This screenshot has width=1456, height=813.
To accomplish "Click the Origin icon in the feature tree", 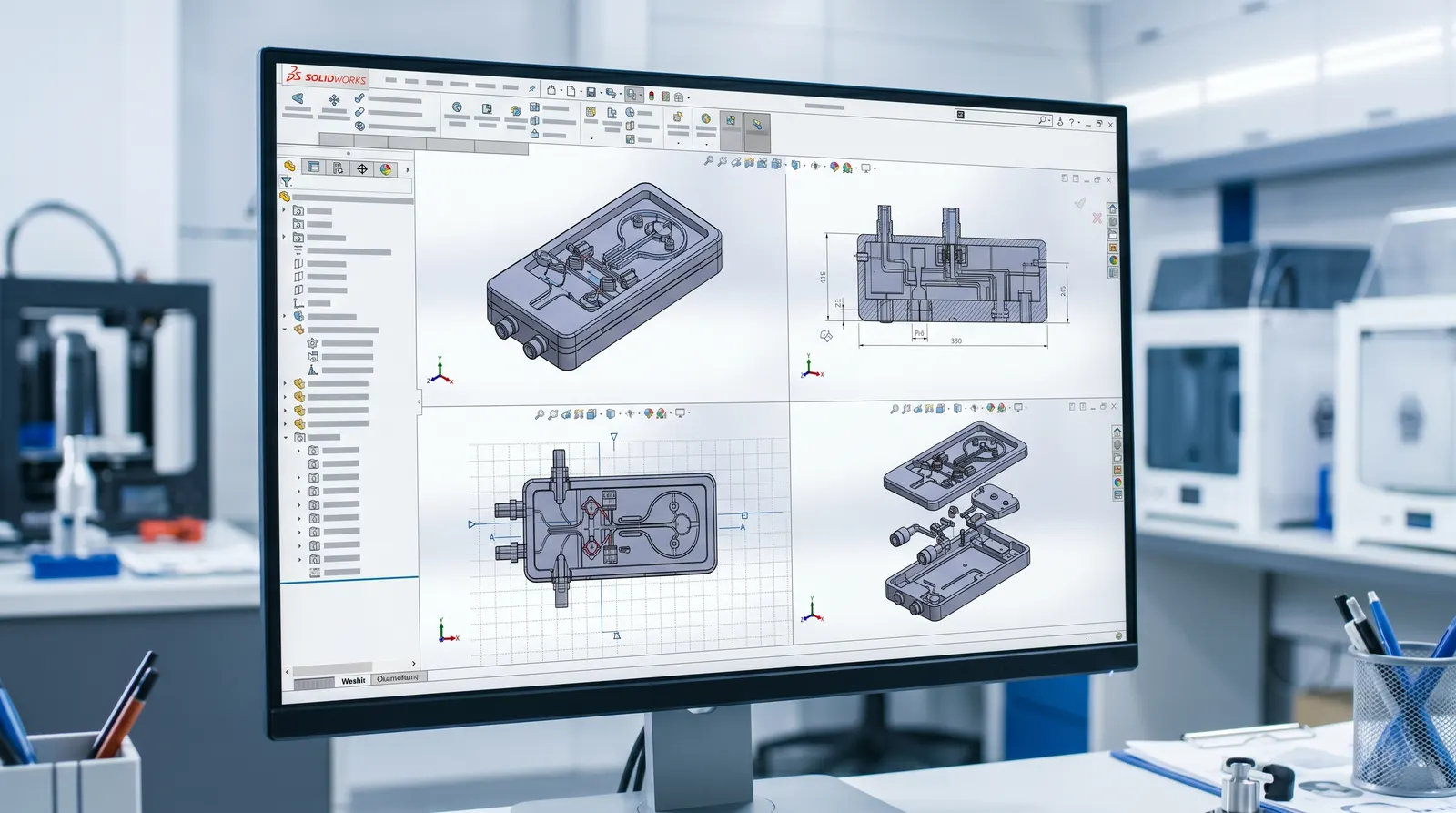I will pos(298,302).
